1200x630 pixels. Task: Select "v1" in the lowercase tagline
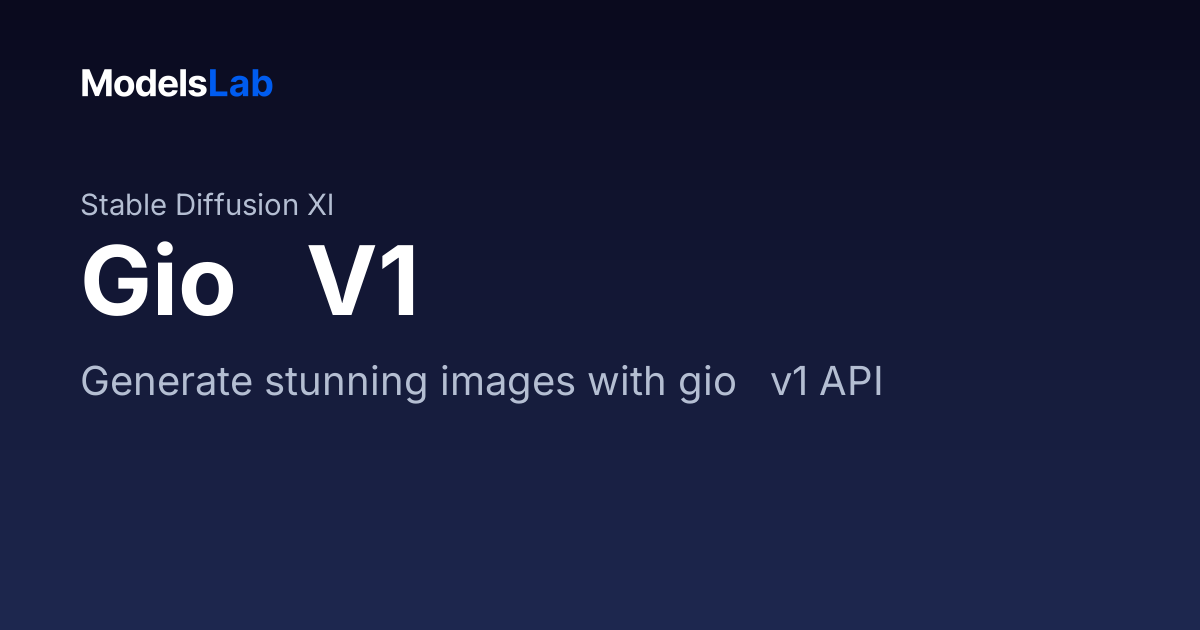pos(791,383)
